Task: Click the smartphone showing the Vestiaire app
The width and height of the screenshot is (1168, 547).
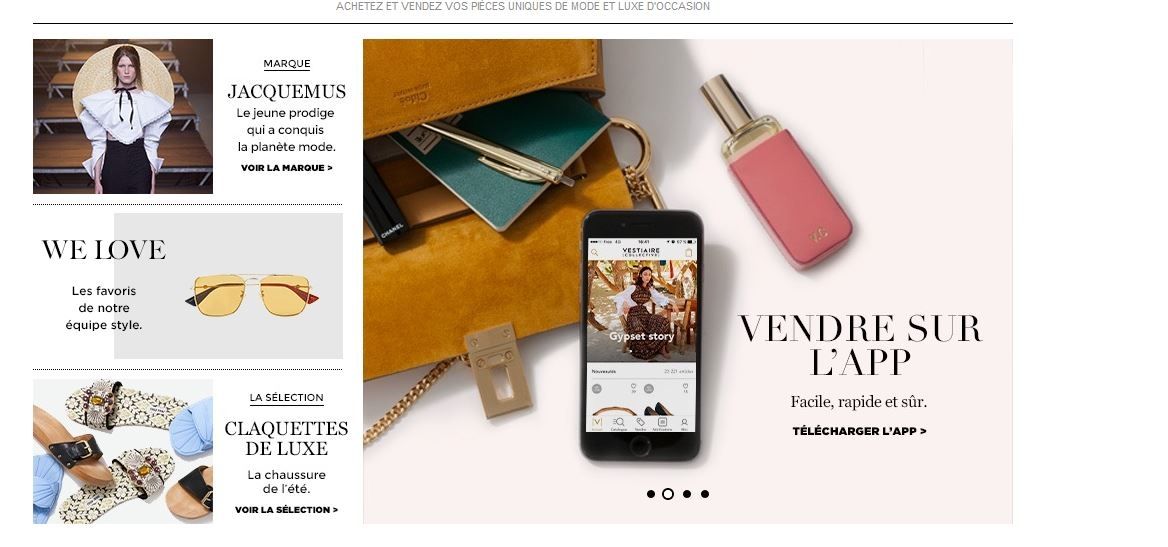Action: point(641,335)
